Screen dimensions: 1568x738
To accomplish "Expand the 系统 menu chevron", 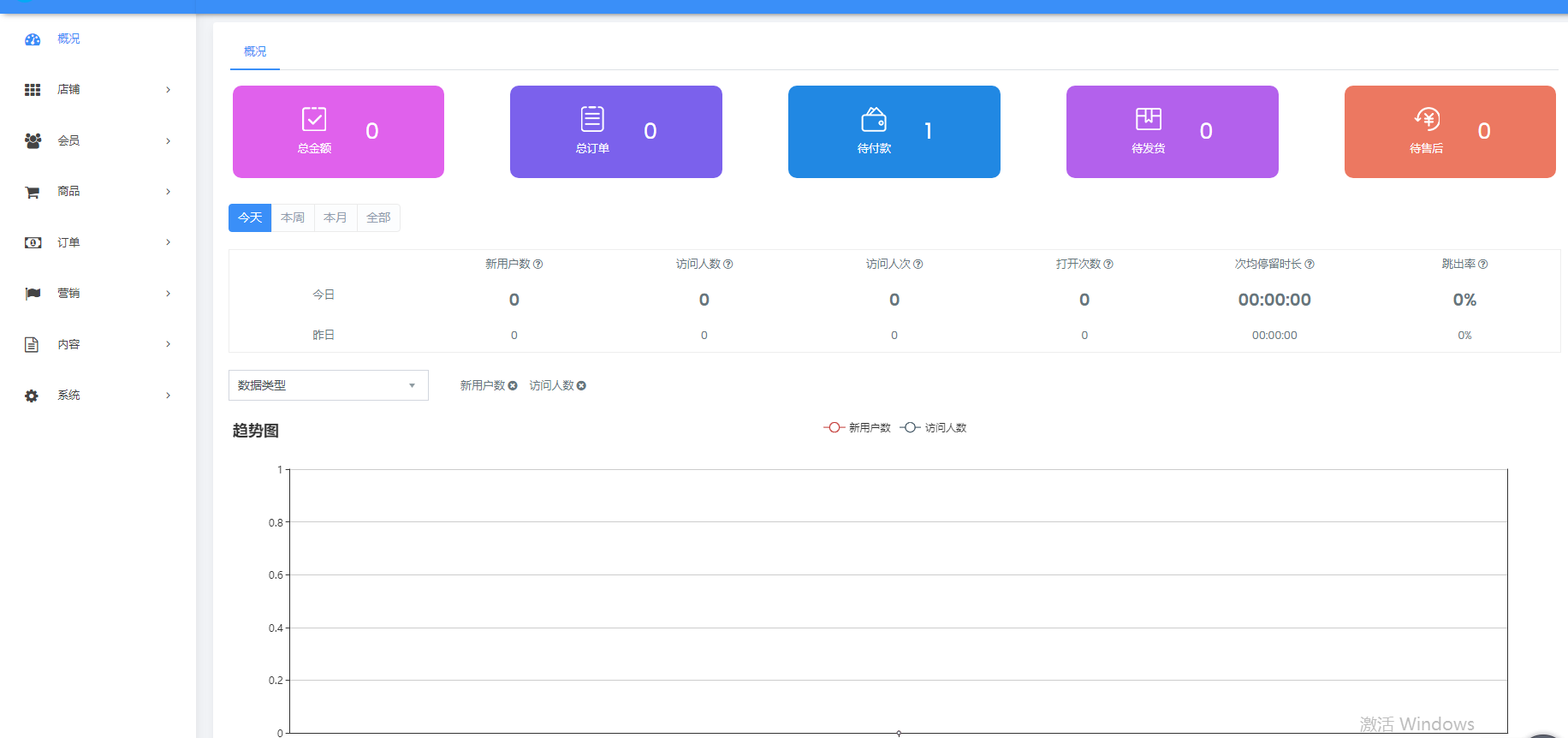I will (168, 396).
